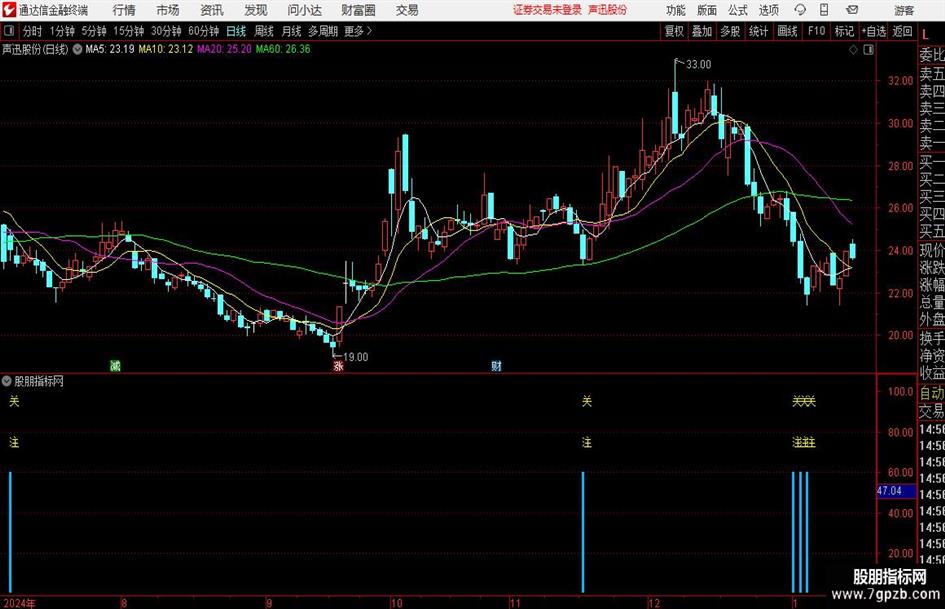945x609 pixels.
Task: Click the 标记 mark button
Action: coord(844,31)
